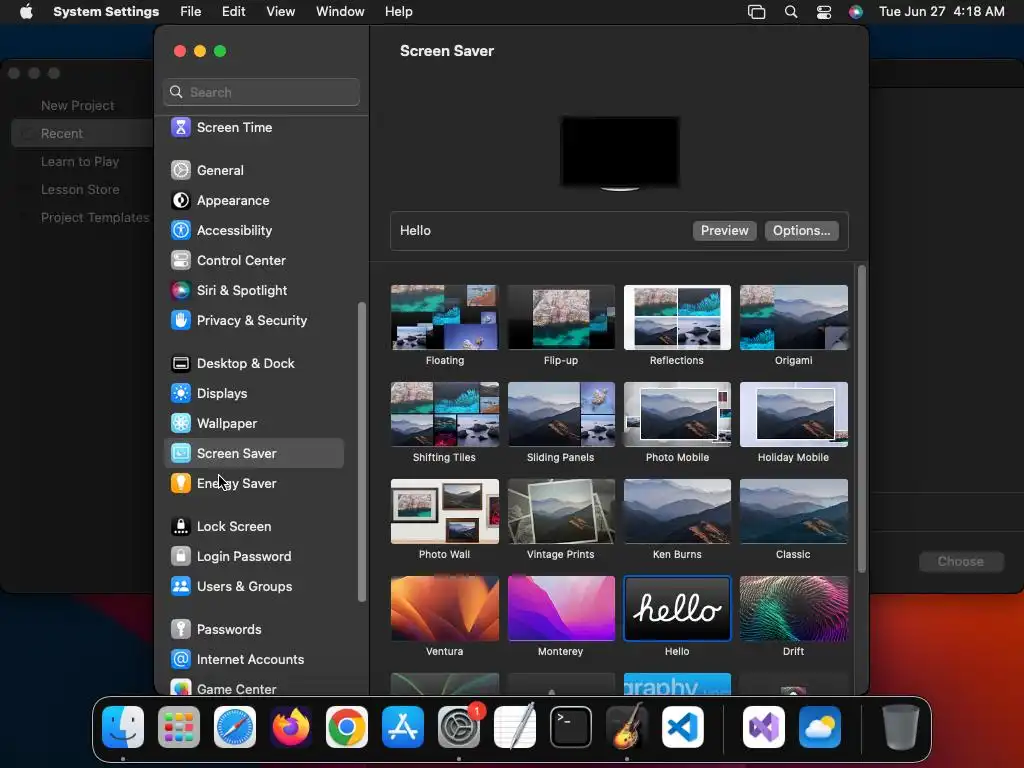Open Firefox in the Dock
Viewport: 1024px width, 768px height.
291,727
